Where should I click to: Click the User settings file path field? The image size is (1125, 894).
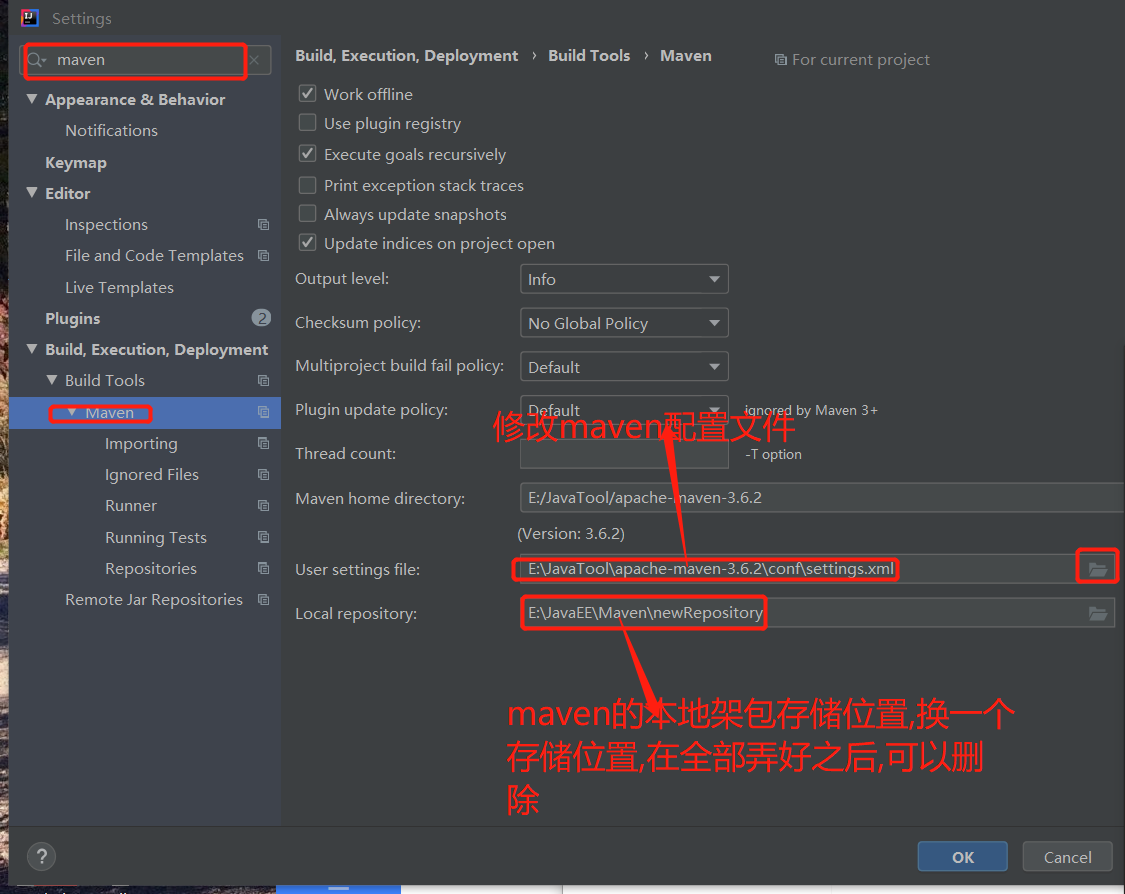click(796, 569)
